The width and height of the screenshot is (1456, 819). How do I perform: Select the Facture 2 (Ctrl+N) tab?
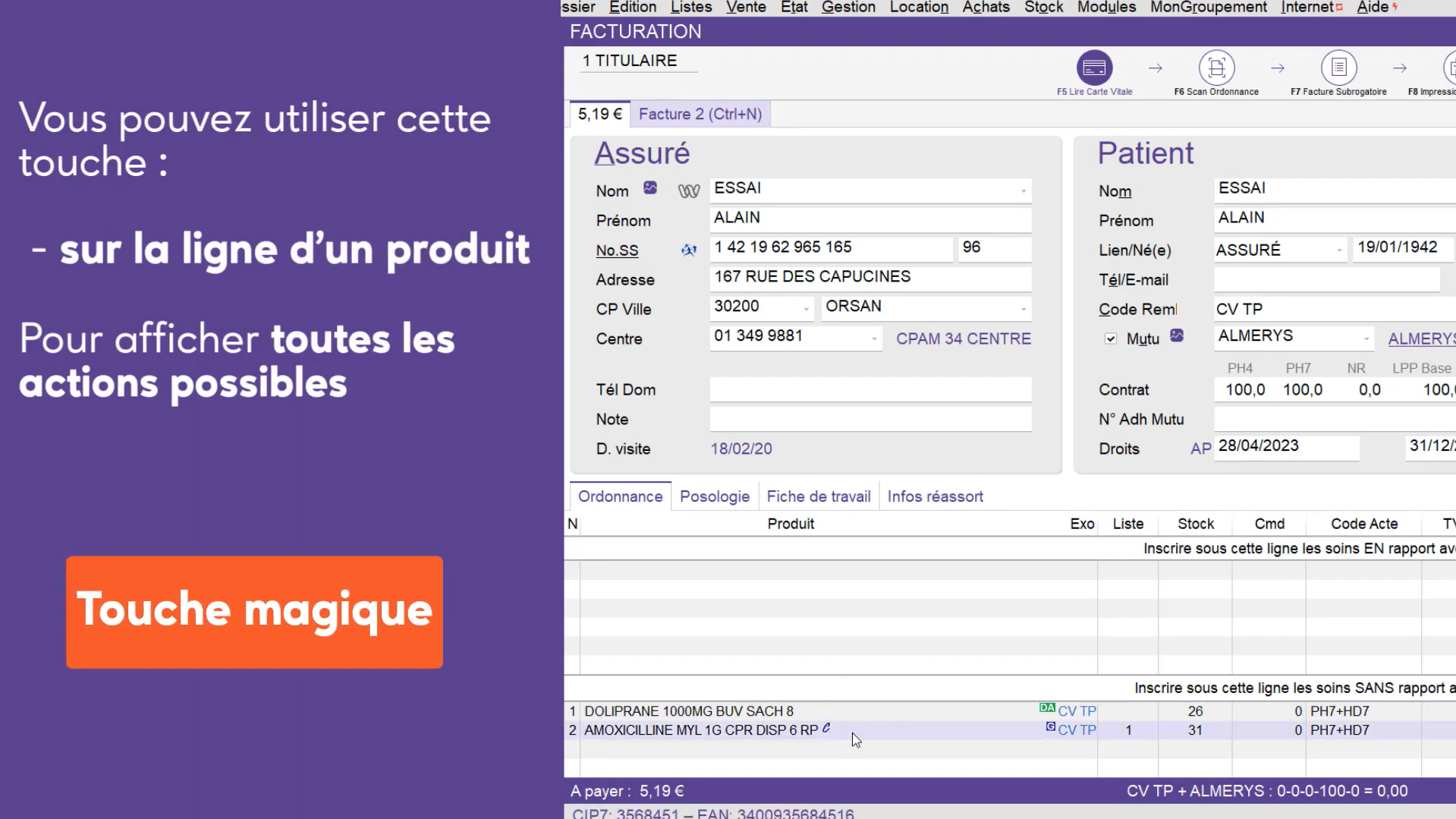(x=700, y=114)
